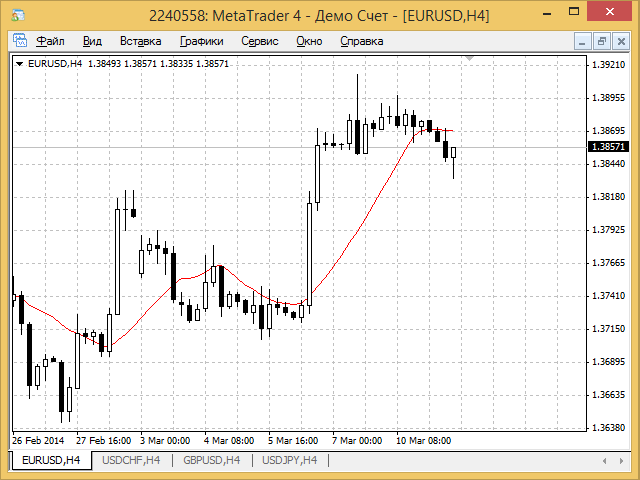The width and height of the screenshot is (640, 480).
Task: Click the current price label 1.38571
Action: [x=608, y=147]
